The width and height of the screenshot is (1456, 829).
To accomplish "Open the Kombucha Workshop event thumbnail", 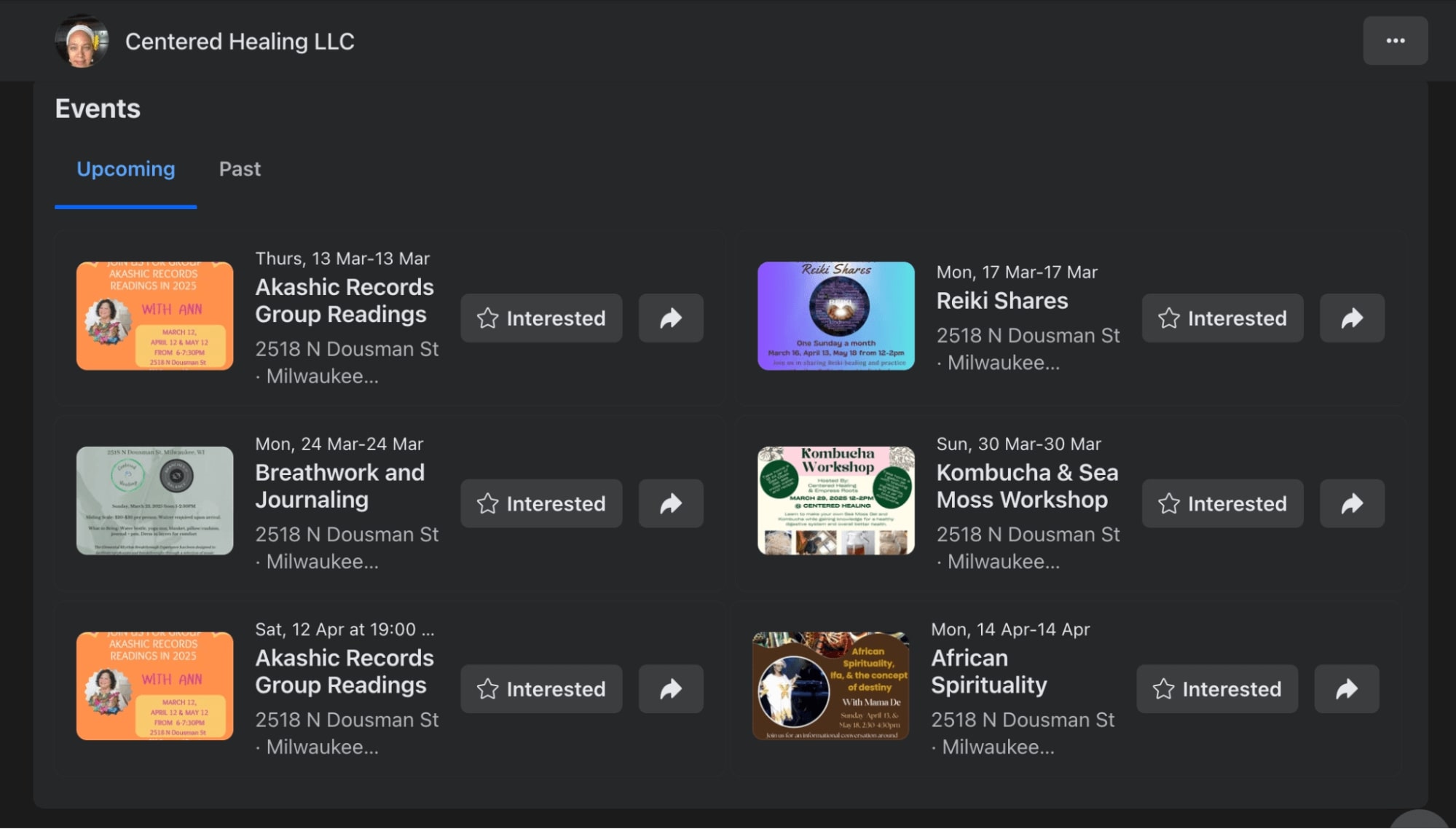I will 836,500.
